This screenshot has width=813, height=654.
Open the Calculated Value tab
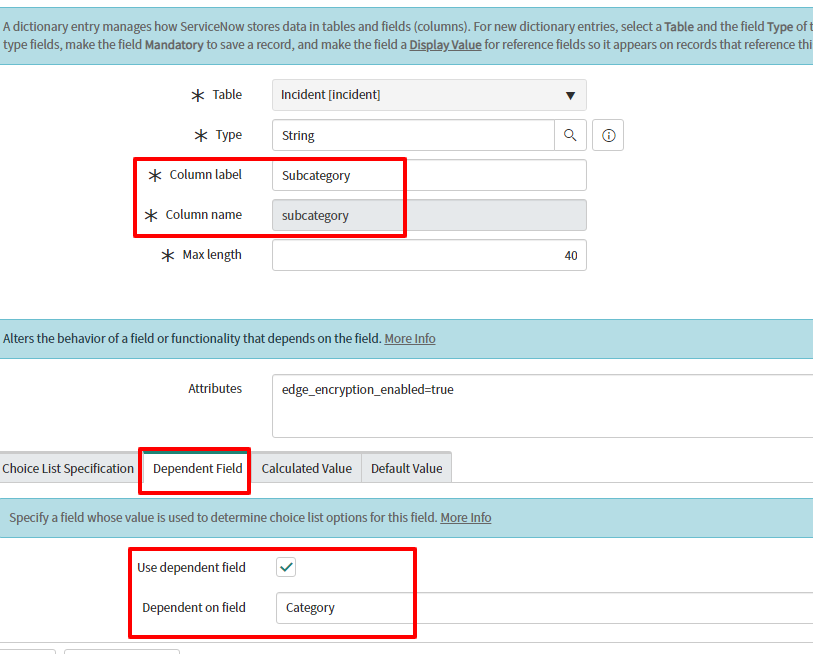307,467
